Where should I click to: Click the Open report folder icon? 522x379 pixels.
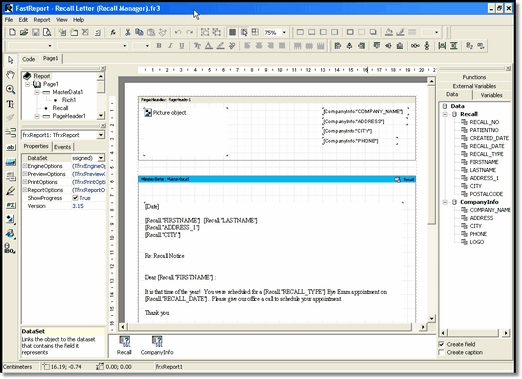click(24, 32)
